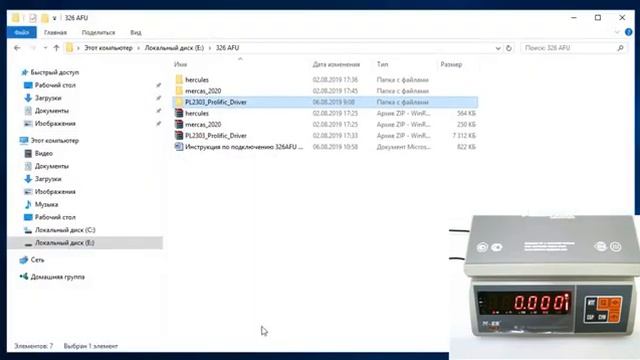The height and width of the screenshot is (360, 640).
Task: Sort by the Имя column header
Action: pos(180,64)
